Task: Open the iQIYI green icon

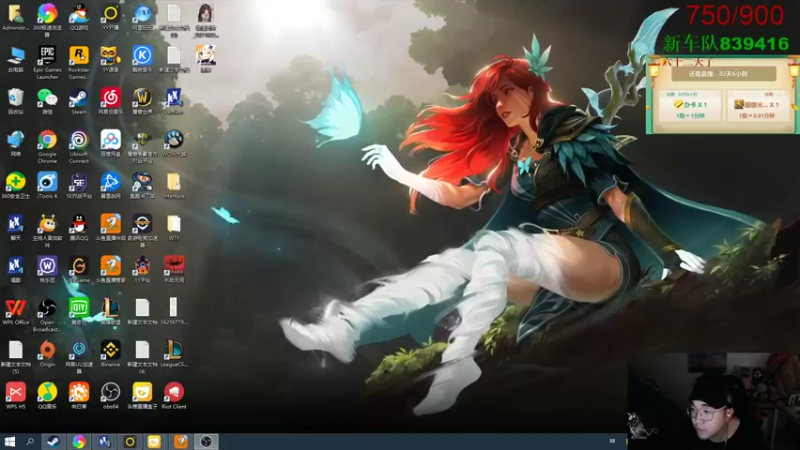Action: point(79,308)
